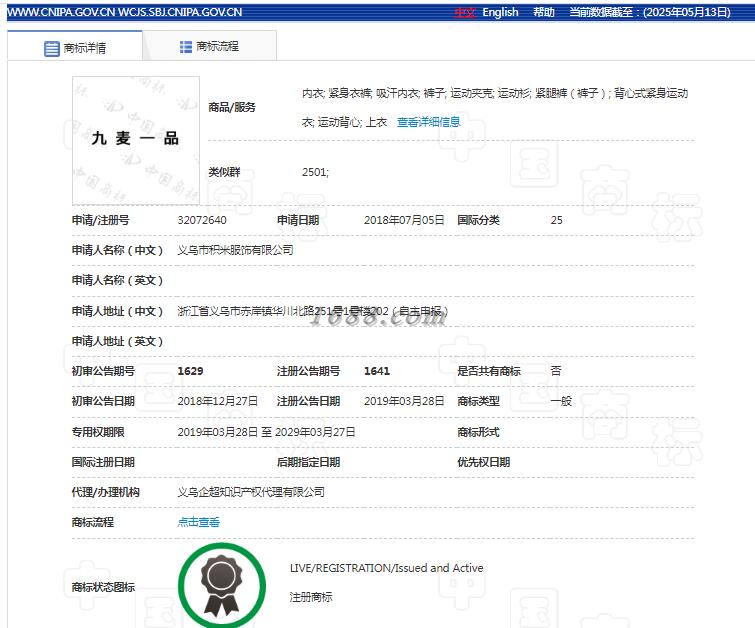The height and width of the screenshot is (628, 755).
Task: Click 点击查看 in the 商标流程 row
Action: pyautogui.click(x=198, y=522)
